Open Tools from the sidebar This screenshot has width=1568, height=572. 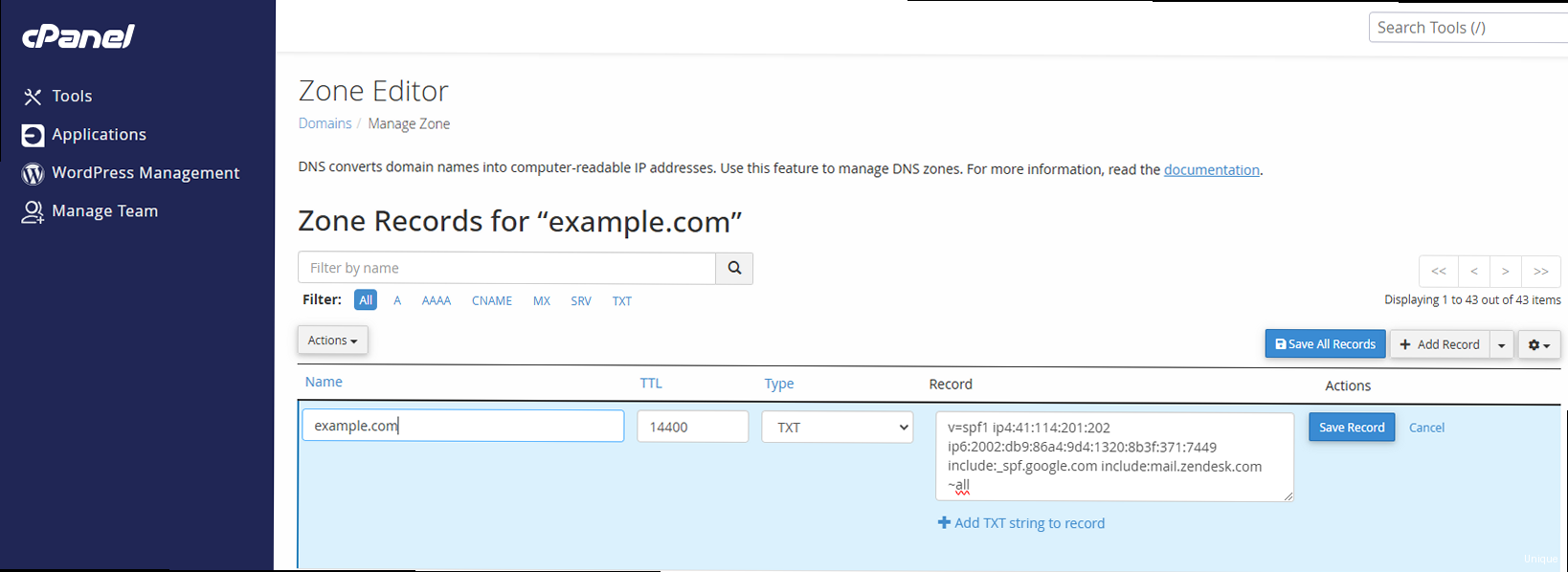pyautogui.click(x=71, y=97)
